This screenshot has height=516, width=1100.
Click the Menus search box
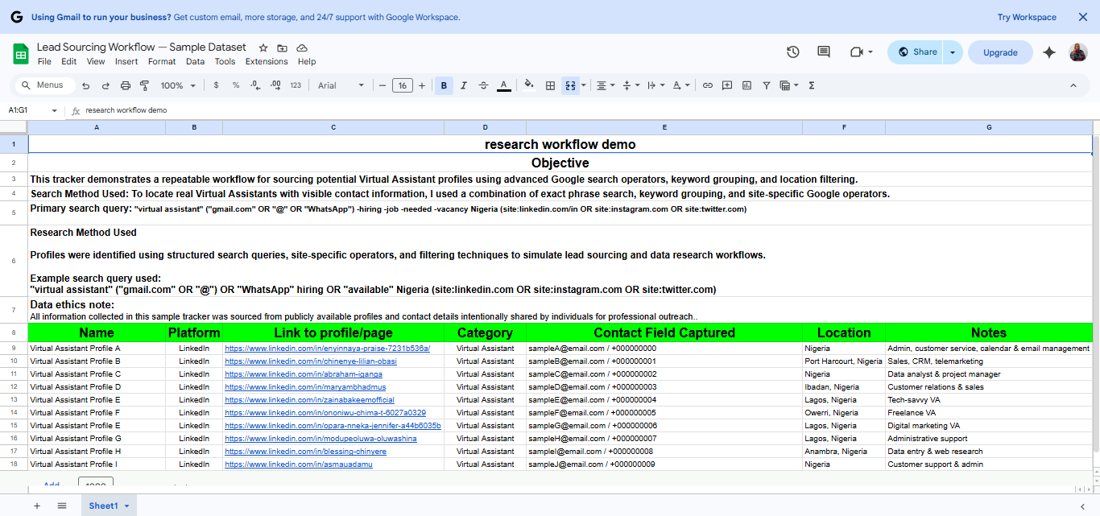click(45, 86)
